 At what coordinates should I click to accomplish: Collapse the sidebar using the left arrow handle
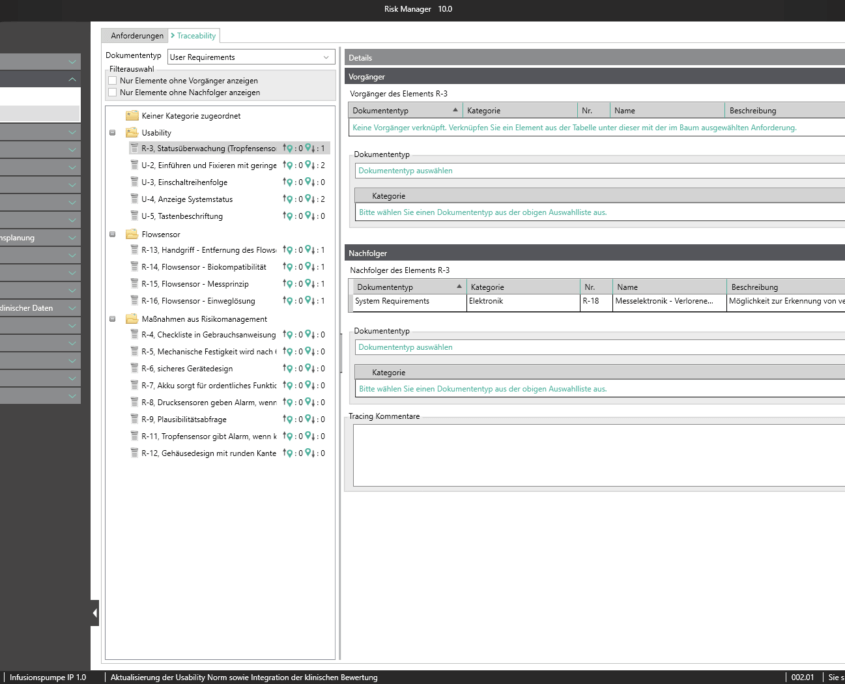[96, 612]
